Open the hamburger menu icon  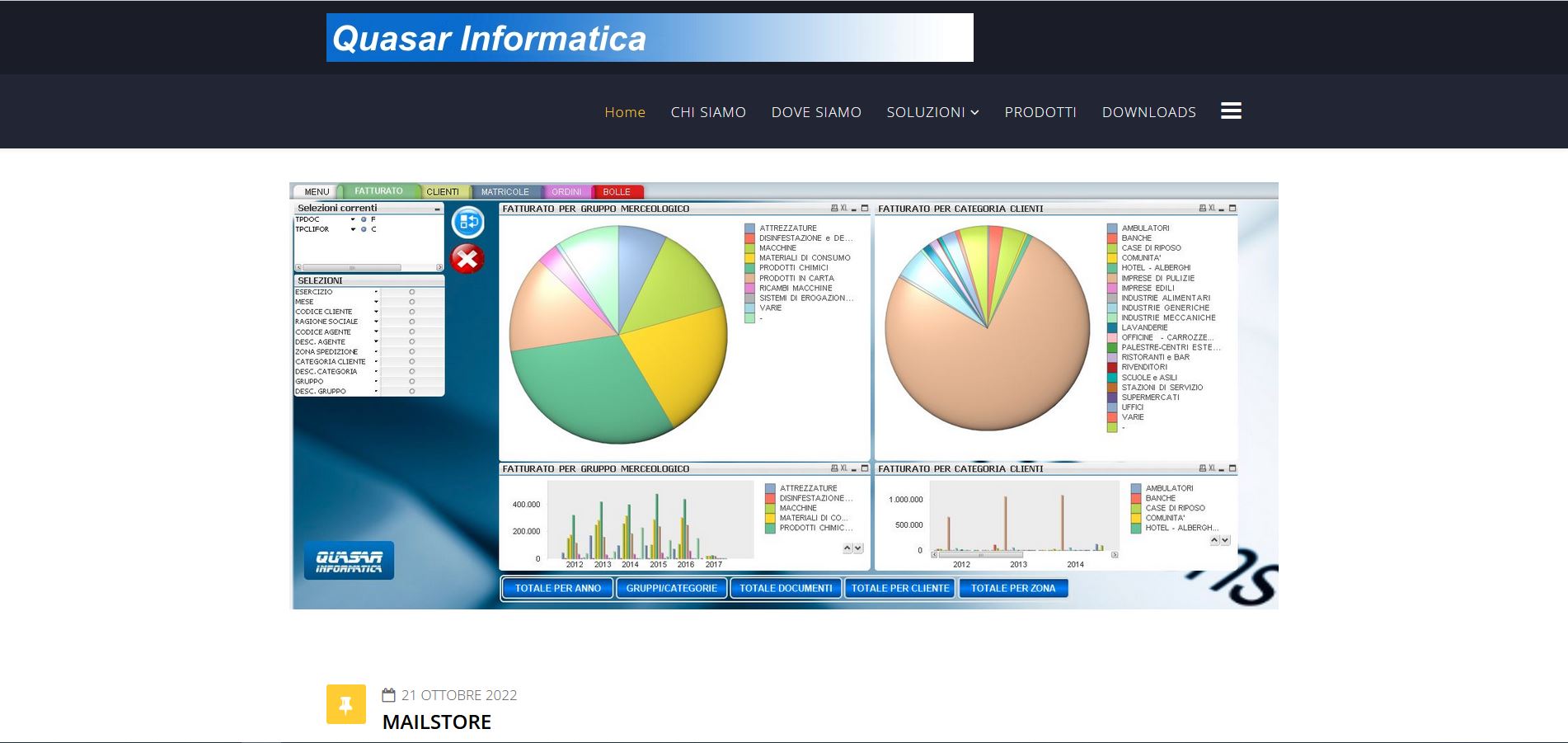[1231, 111]
